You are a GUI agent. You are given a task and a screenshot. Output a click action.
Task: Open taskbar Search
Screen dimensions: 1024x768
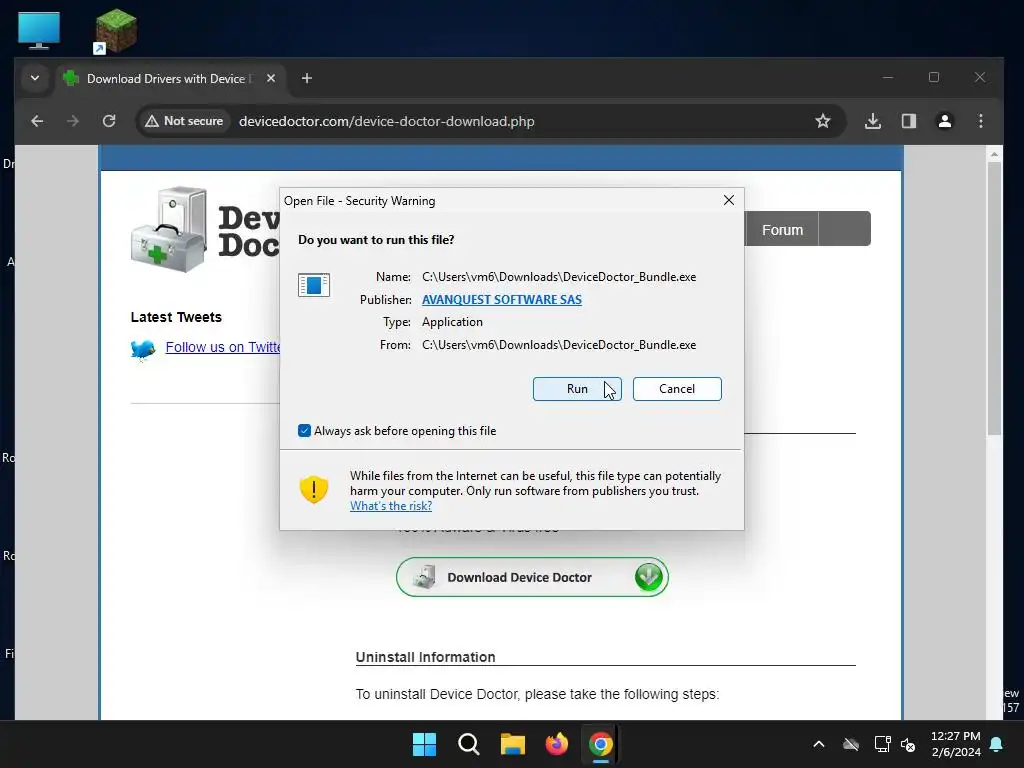tap(468, 744)
